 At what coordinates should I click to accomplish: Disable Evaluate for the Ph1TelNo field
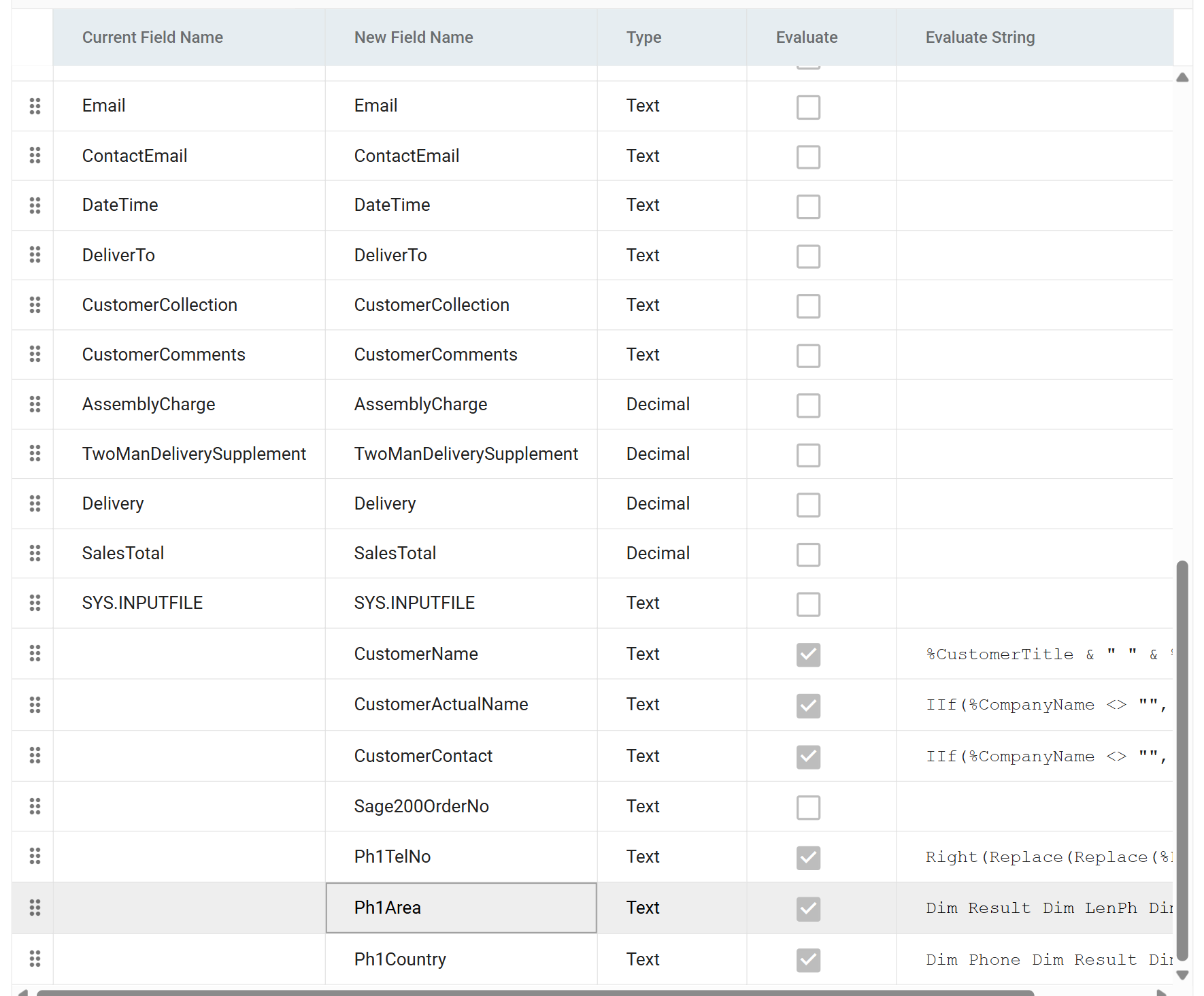pos(808,858)
